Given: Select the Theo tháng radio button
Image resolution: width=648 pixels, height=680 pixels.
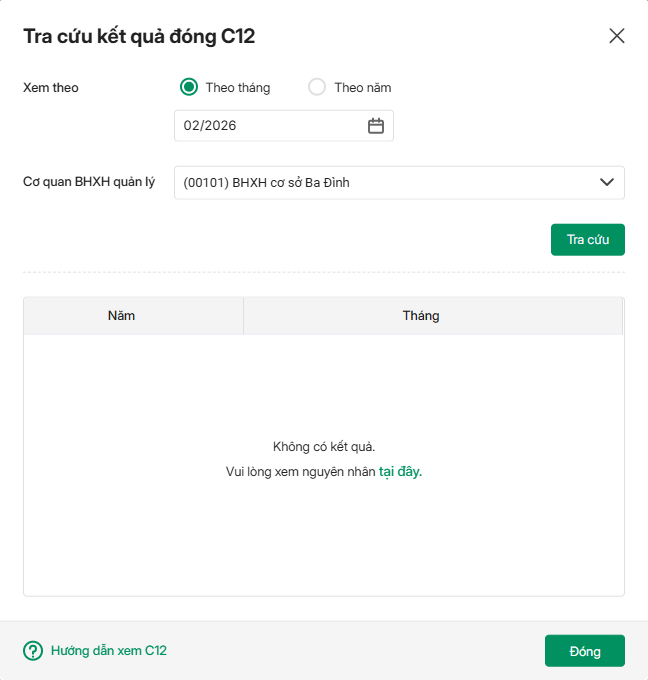Looking at the screenshot, I should coord(189,87).
